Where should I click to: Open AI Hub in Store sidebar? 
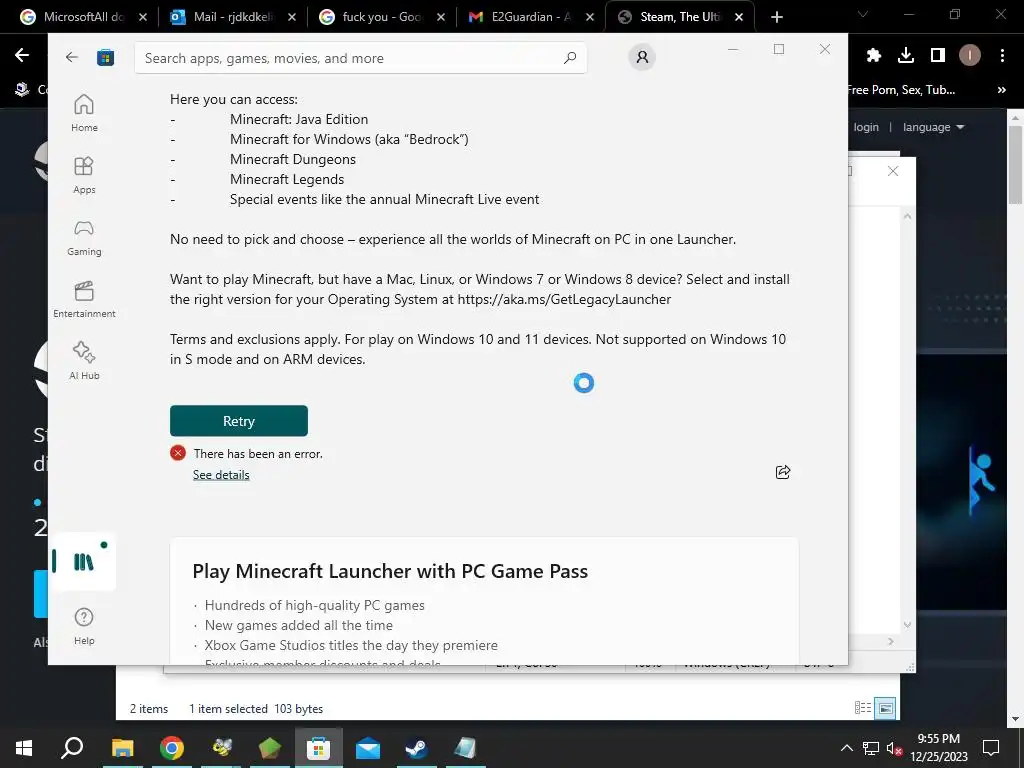84,361
